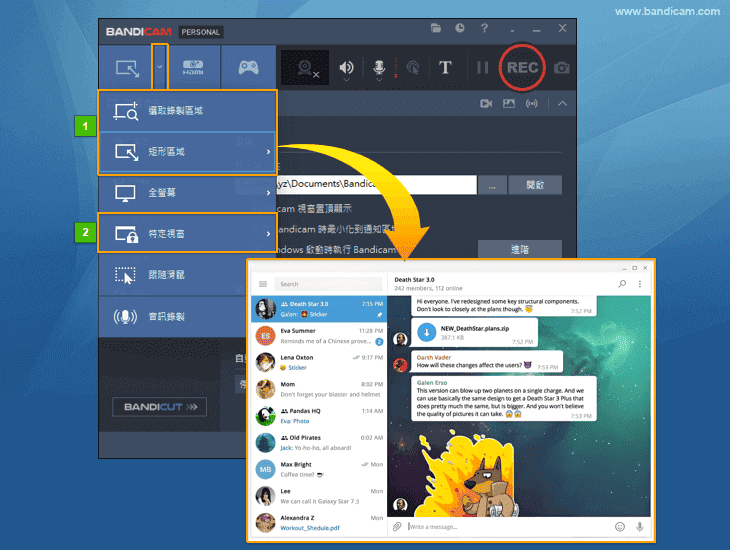Enable text overlay with T icon
The height and width of the screenshot is (550, 730).
(445, 68)
